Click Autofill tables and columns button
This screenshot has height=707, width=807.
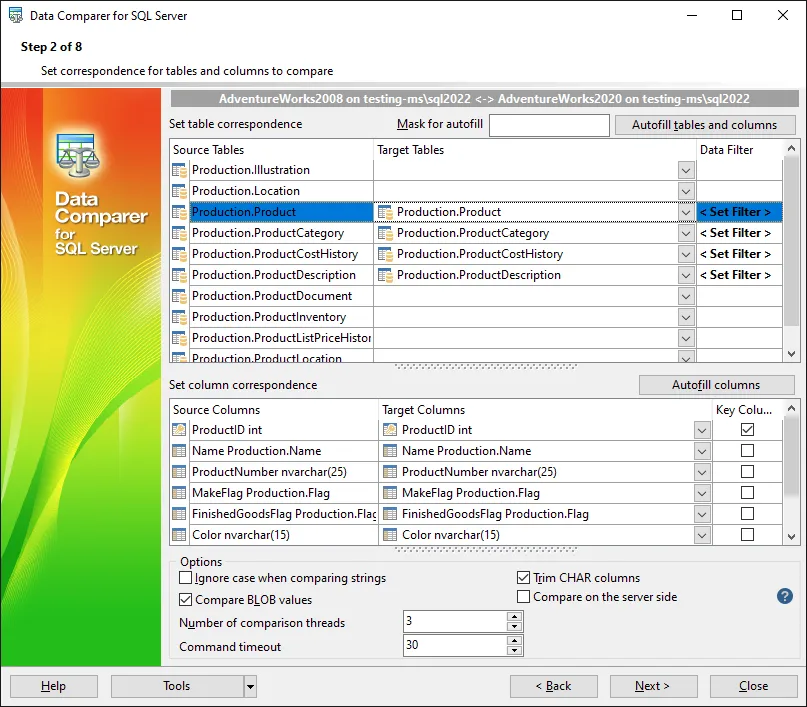(704, 125)
